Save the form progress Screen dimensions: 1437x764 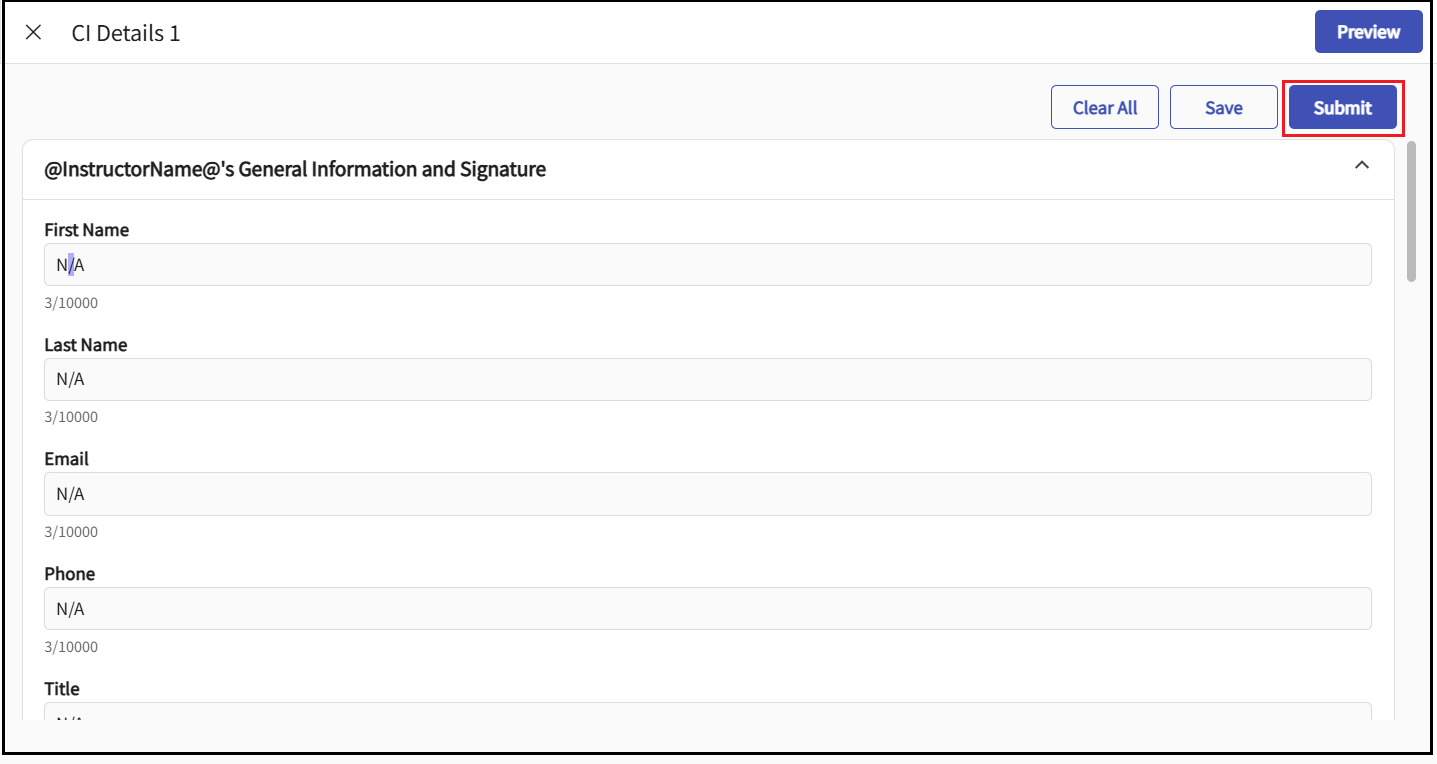click(1223, 108)
